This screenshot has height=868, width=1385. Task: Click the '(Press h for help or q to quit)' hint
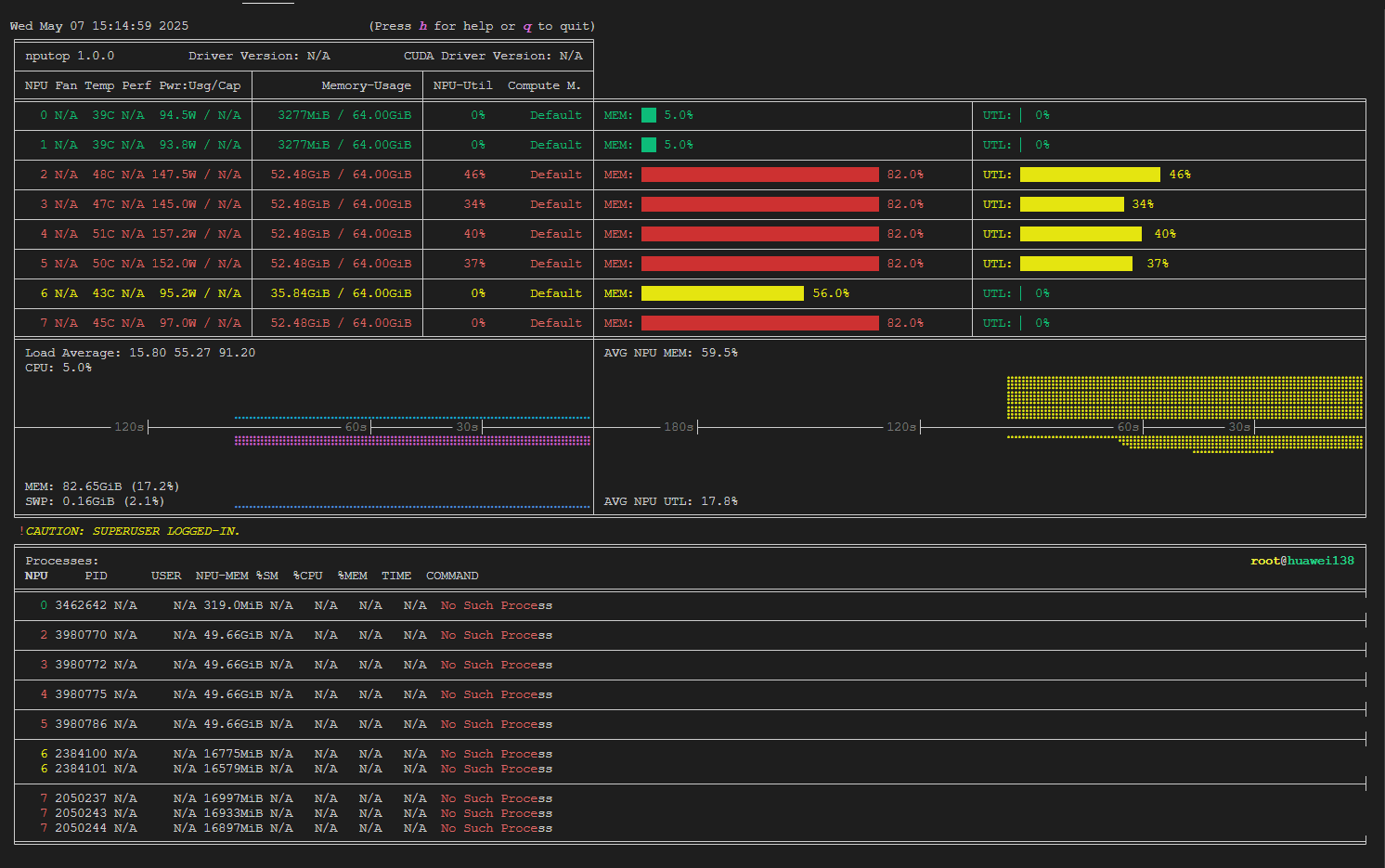click(482, 26)
